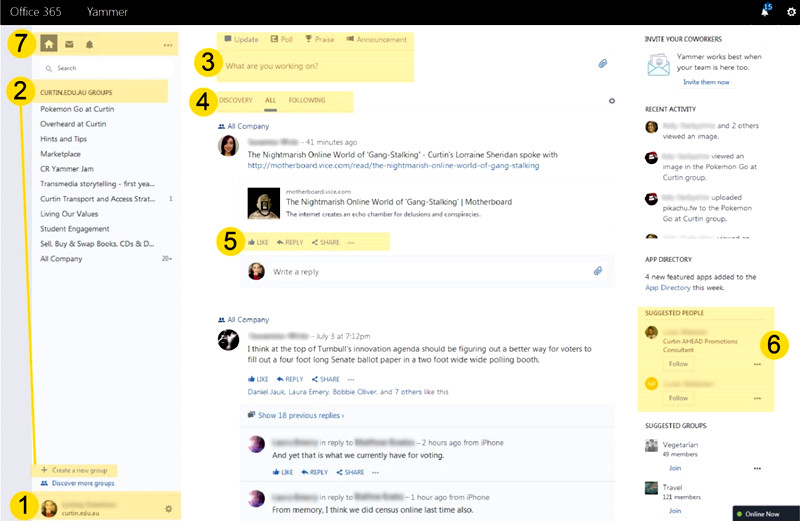The image size is (800, 521).
Task: Click Discover more groups
Action: (78, 483)
